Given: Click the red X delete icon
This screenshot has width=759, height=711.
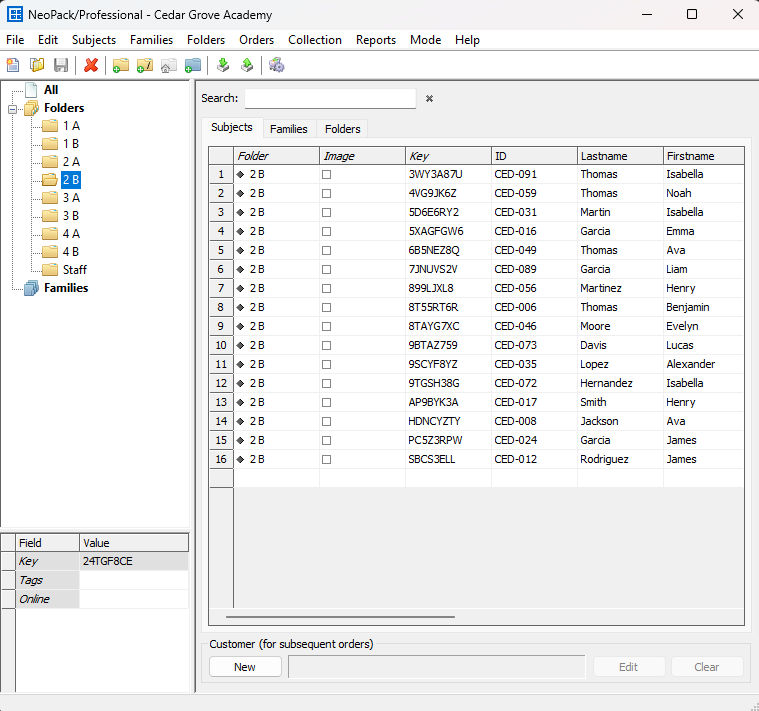Looking at the screenshot, I should (91, 66).
